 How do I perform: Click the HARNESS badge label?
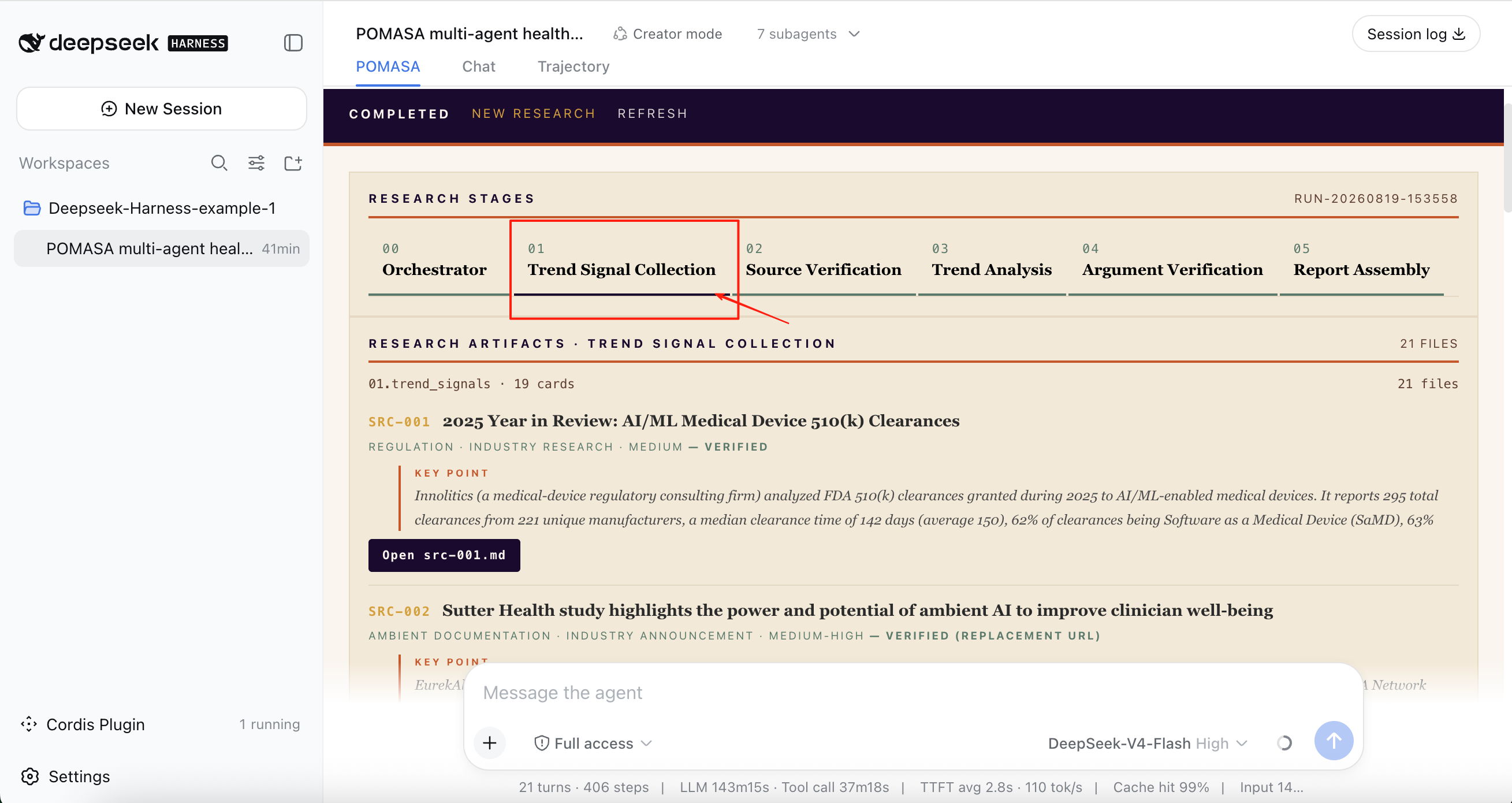coord(198,43)
